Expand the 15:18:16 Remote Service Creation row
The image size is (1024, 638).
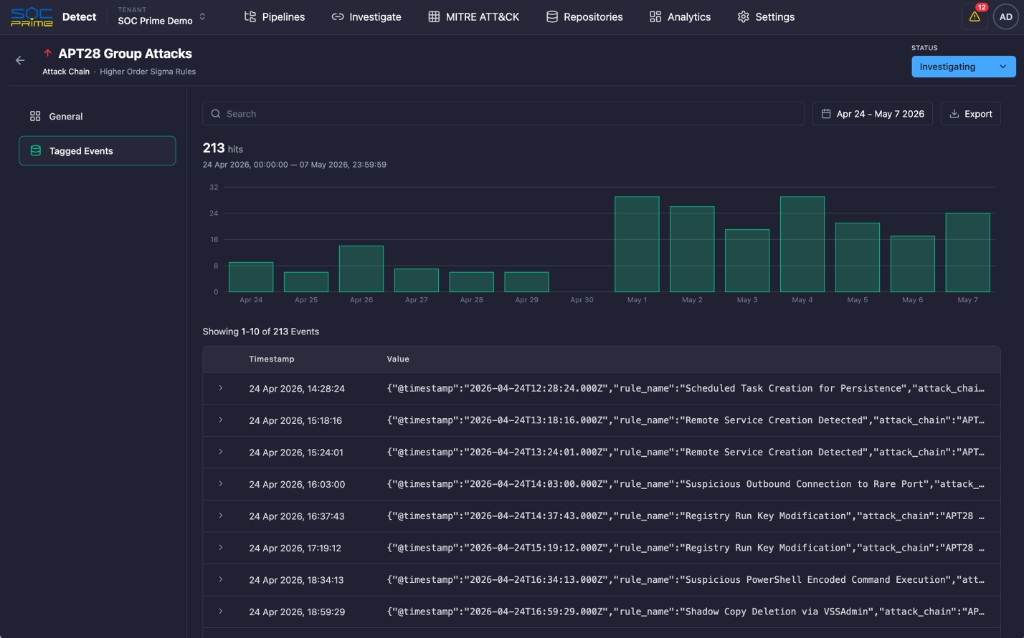point(221,420)
